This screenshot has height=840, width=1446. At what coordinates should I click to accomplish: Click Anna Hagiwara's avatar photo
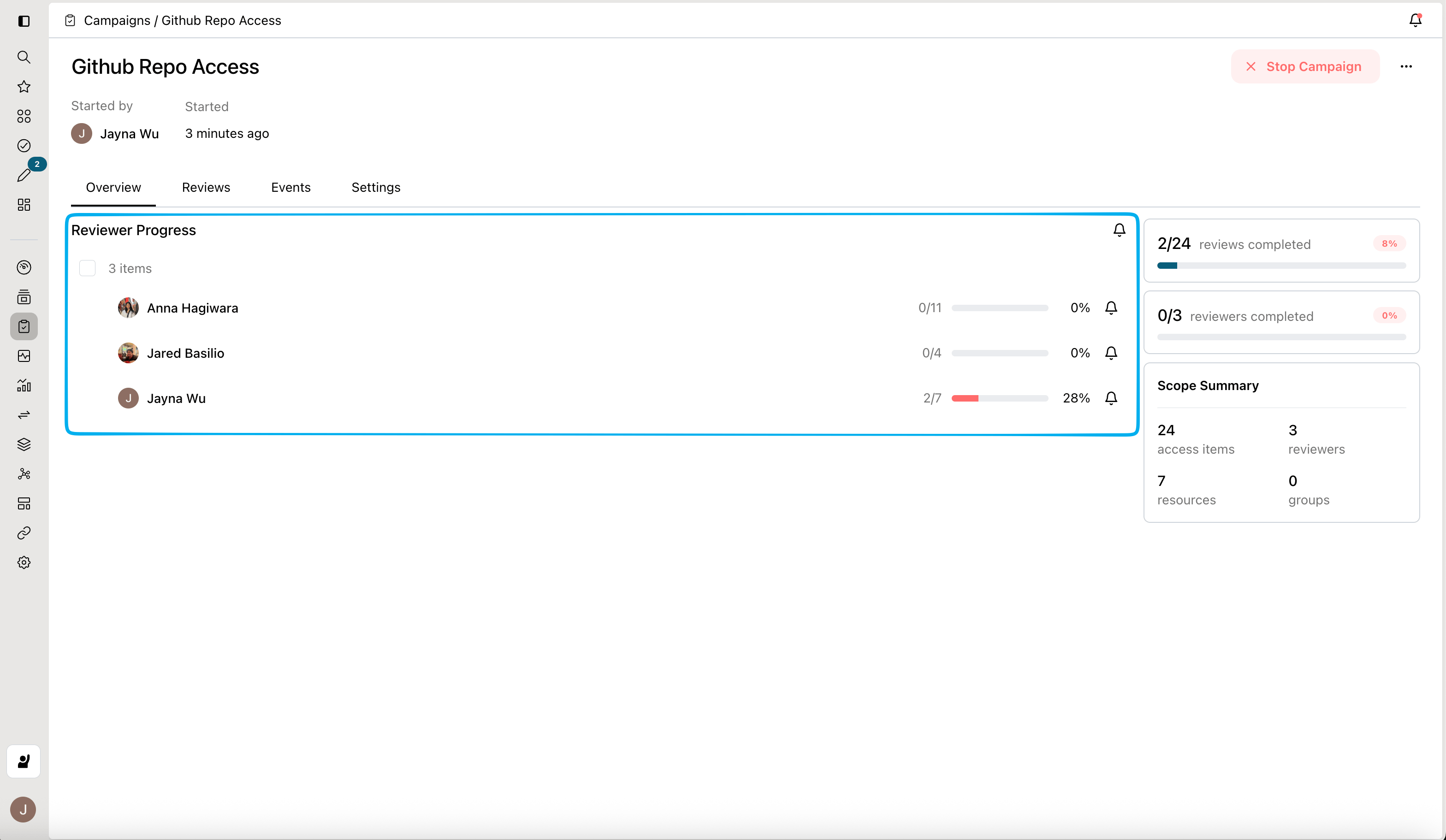point(128,308)
